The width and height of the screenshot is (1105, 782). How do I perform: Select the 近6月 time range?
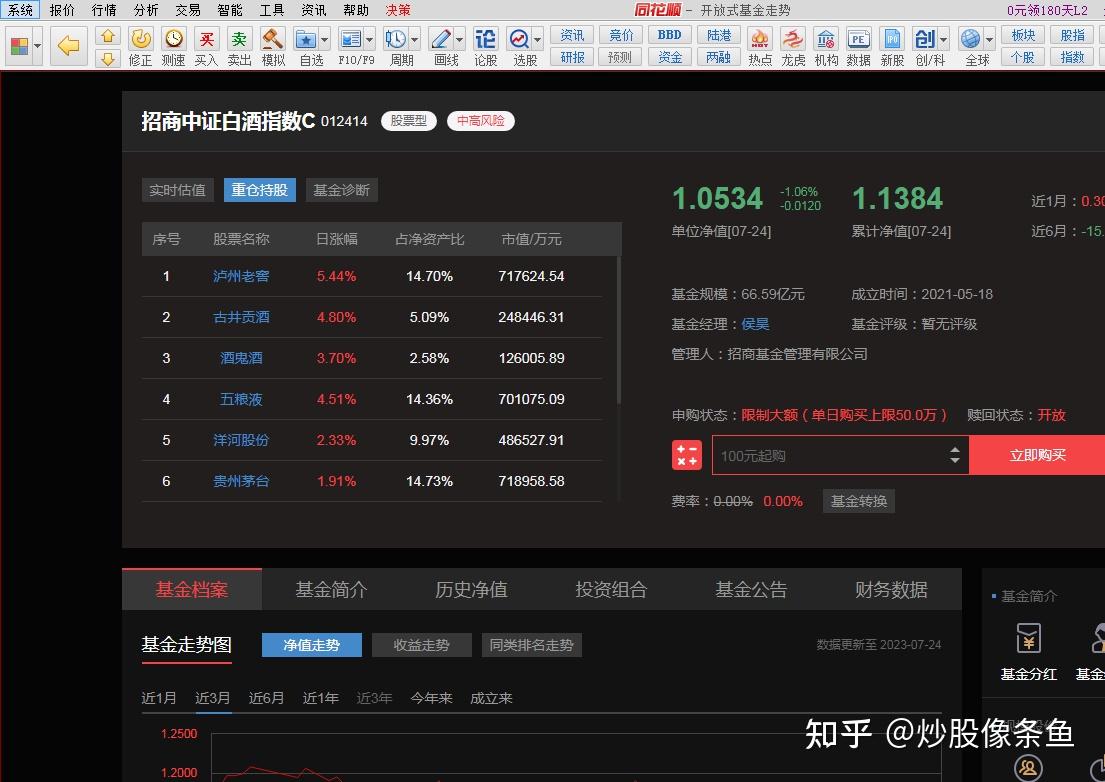pyautogui.click(x=266, y=698)
